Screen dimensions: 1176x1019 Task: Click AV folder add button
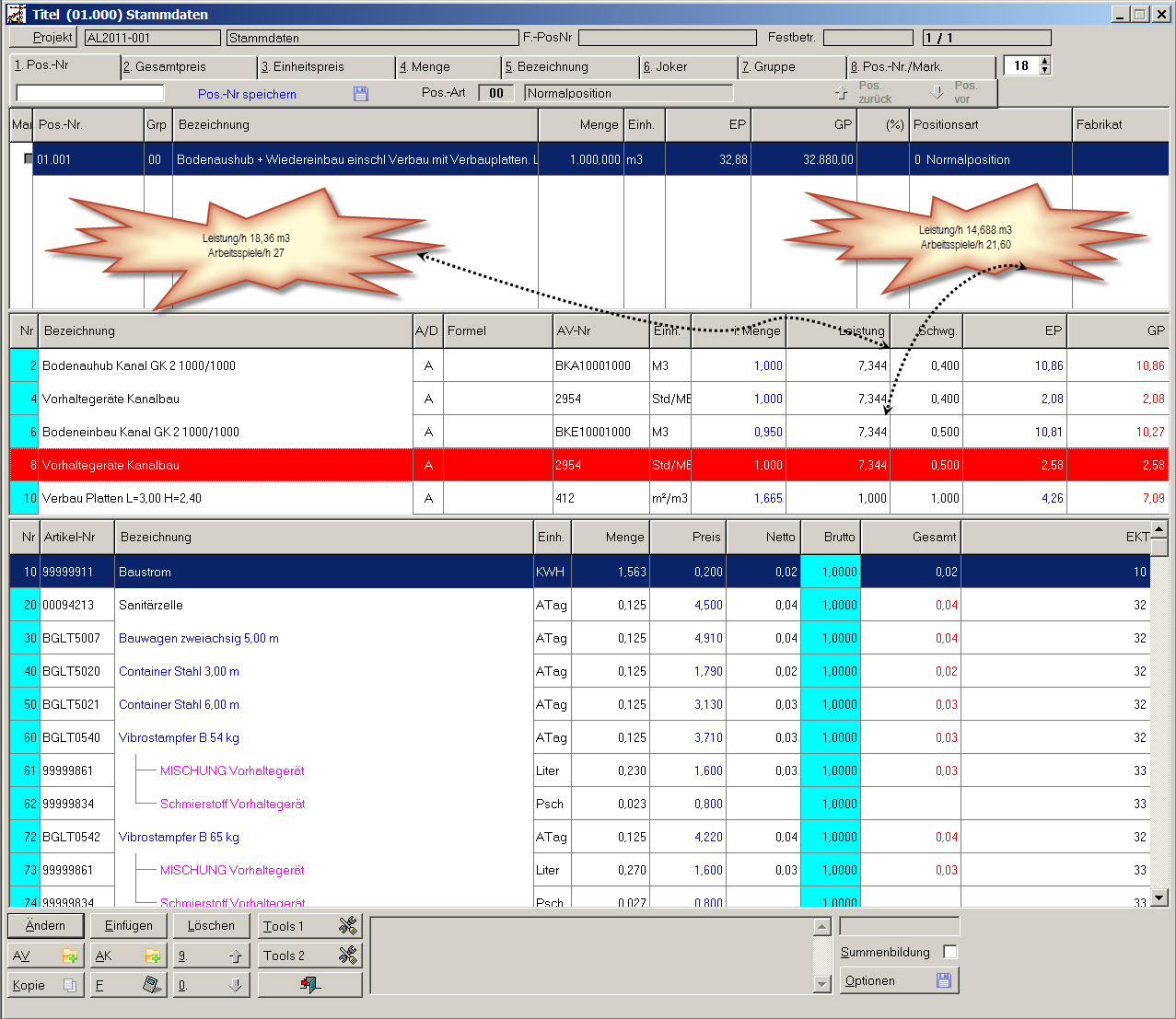click(x=46, y=956)
